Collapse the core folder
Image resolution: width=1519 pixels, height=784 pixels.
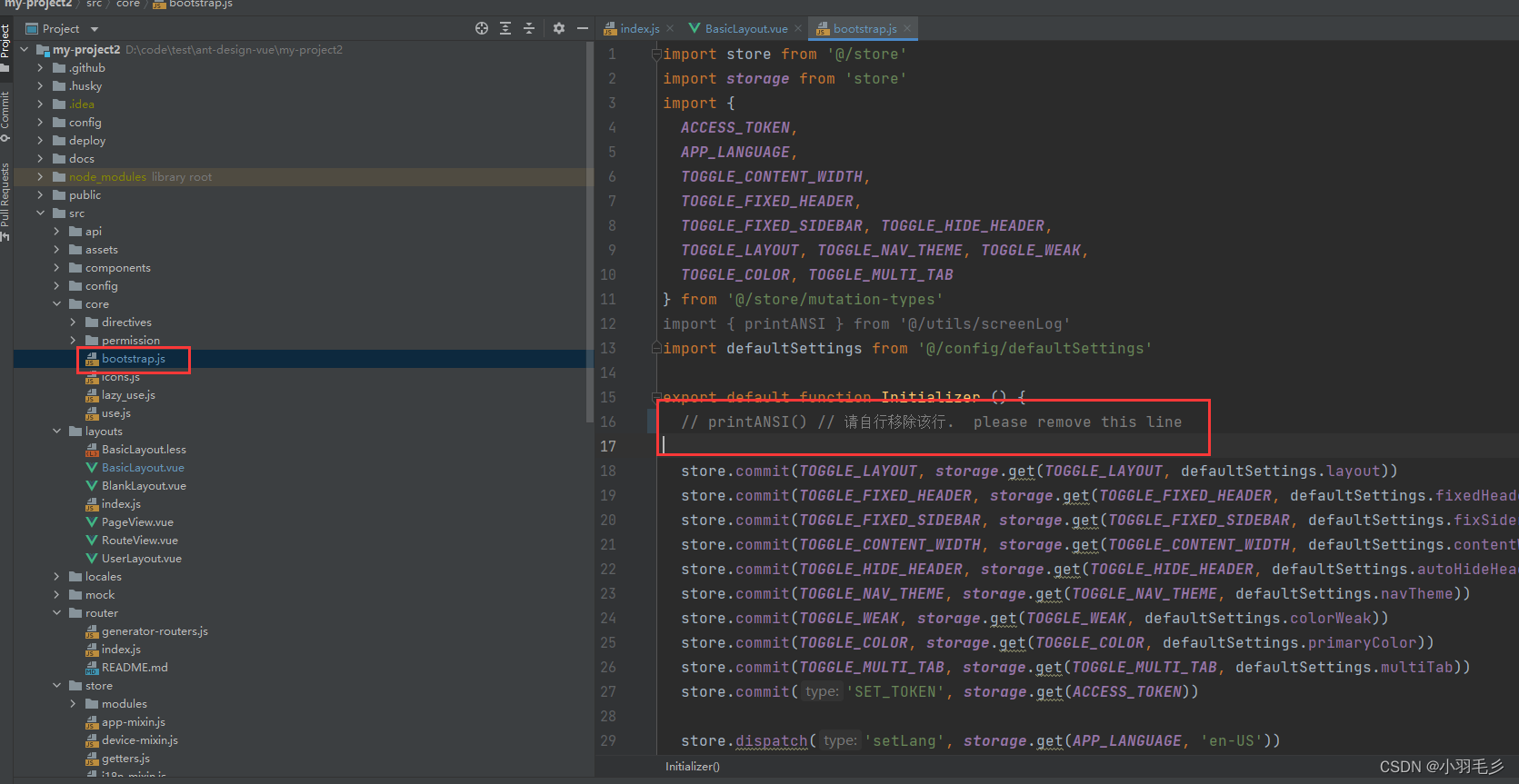(57, 304)
